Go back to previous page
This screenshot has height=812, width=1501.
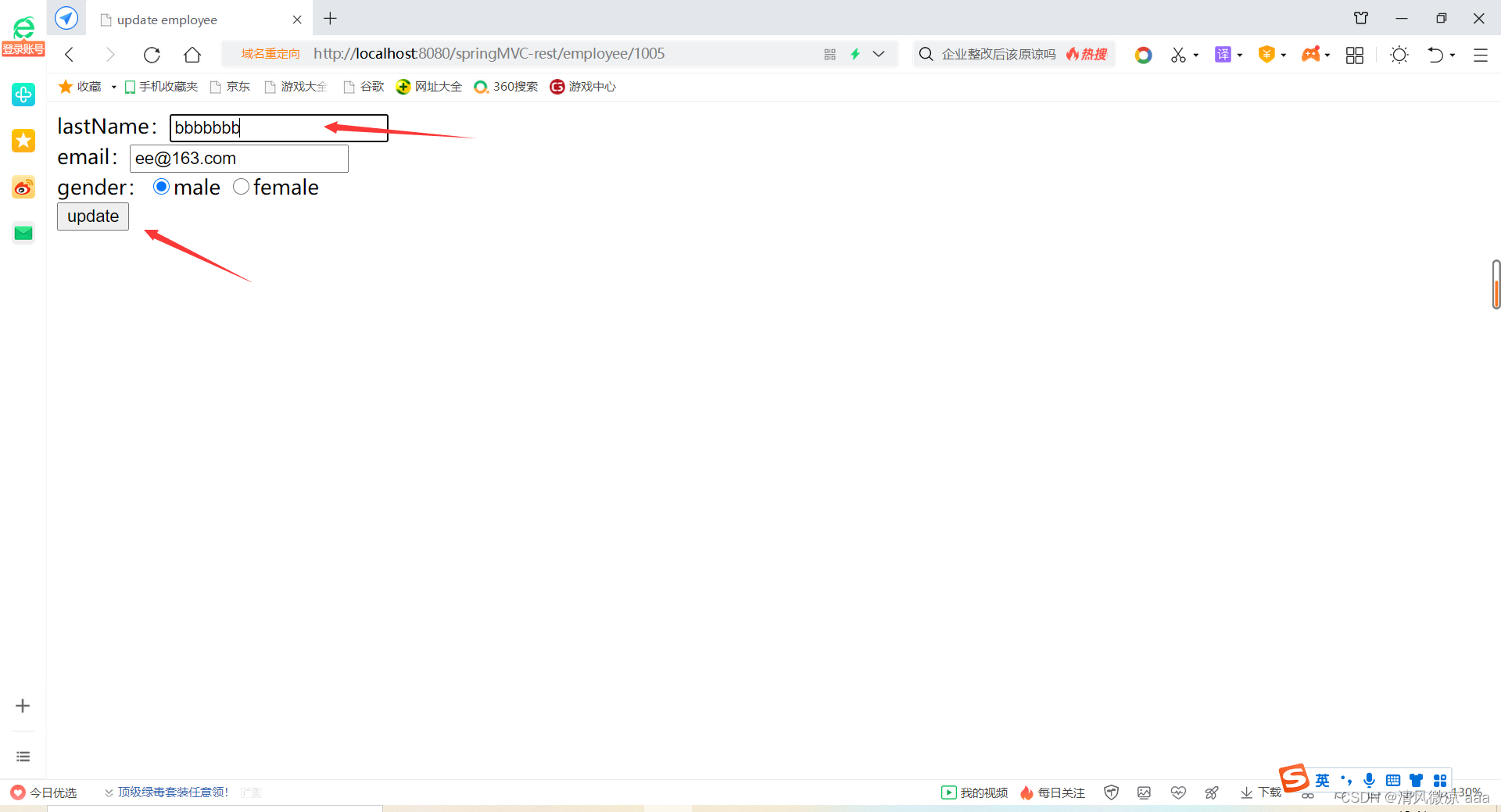tap(70, 55)
